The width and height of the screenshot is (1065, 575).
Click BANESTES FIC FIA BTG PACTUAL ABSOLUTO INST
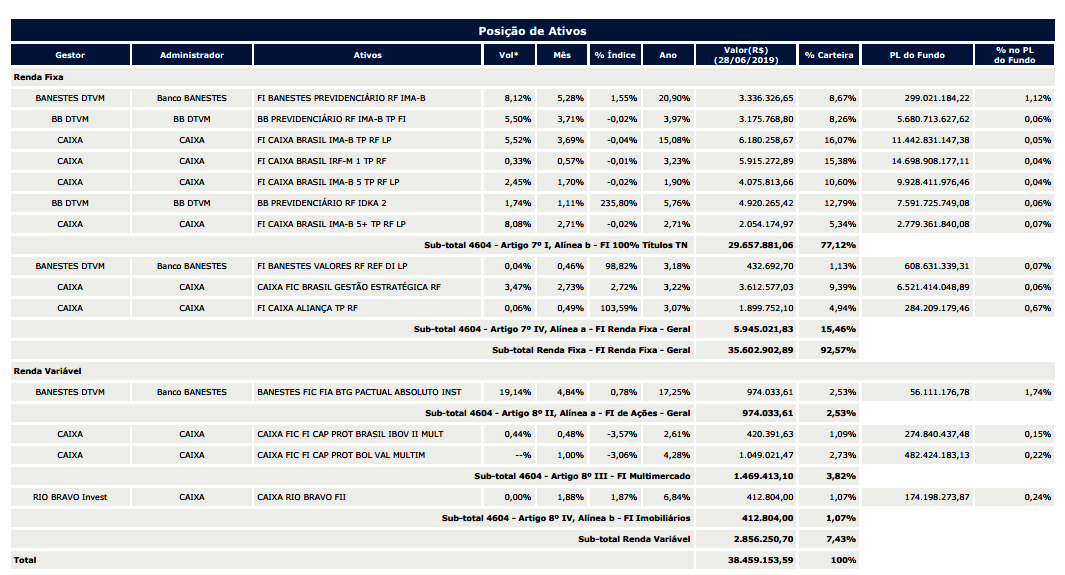coord(359,392)
